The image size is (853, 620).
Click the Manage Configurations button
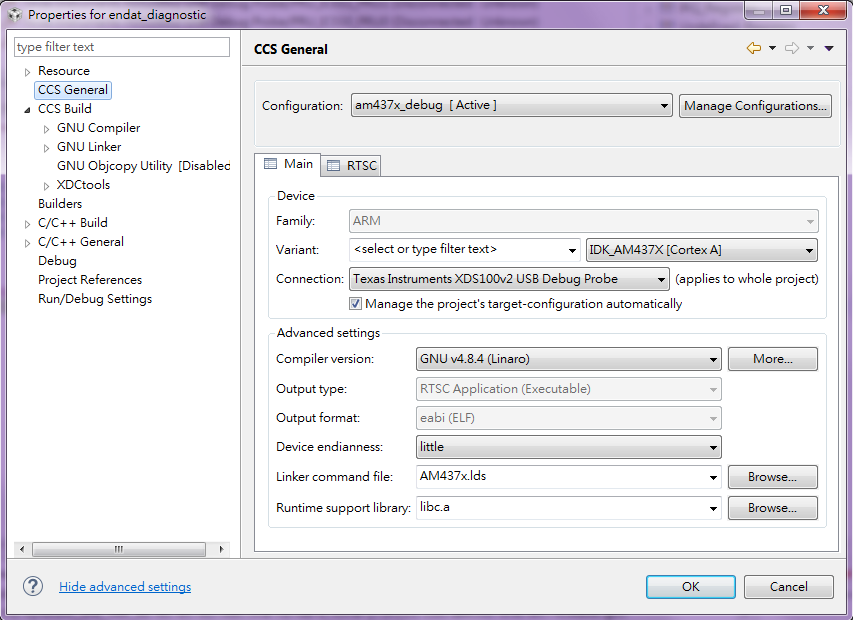(x=755, y=106)
